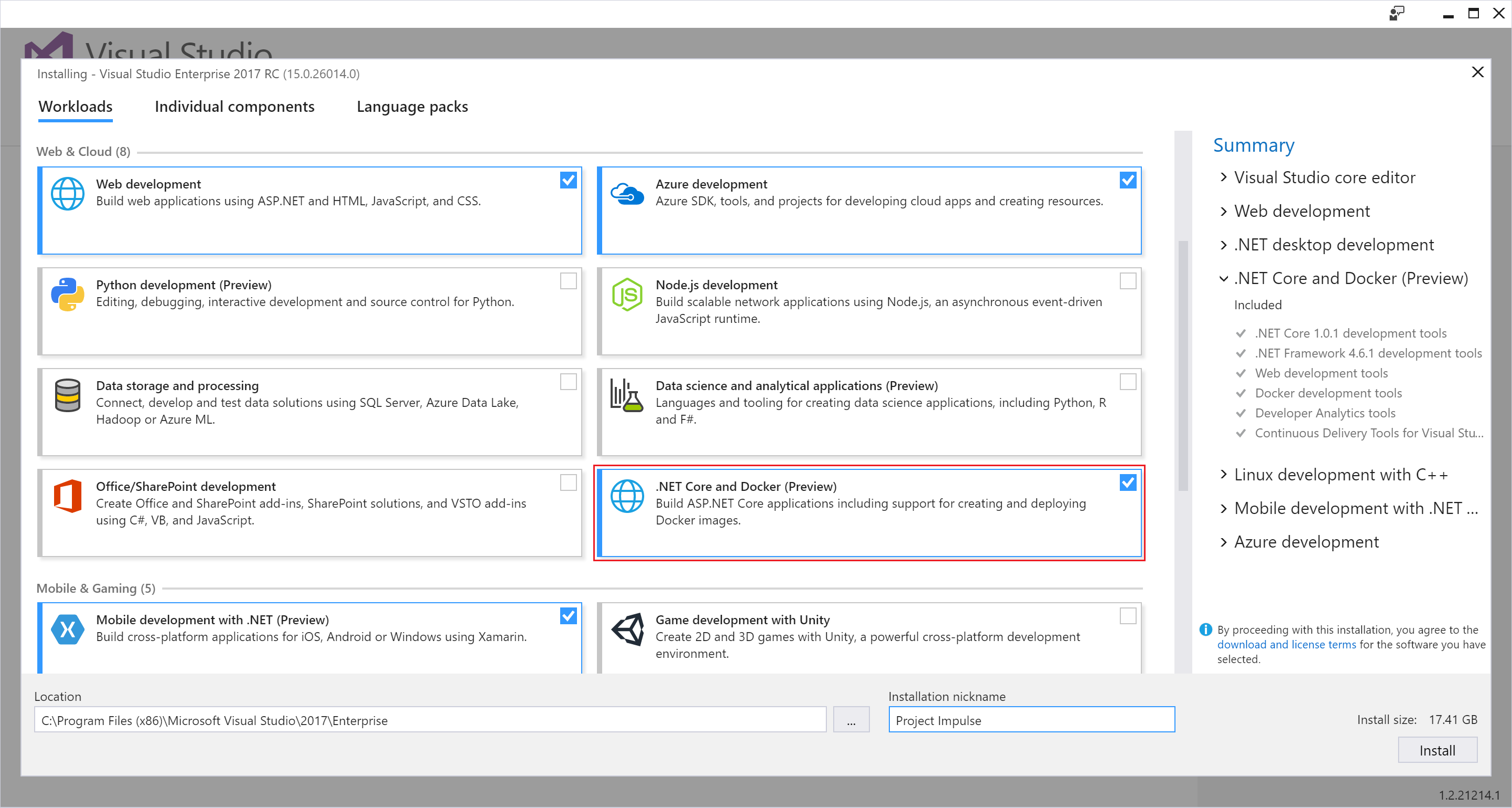Click the Installation nickname field

[x=1031, y=720]
